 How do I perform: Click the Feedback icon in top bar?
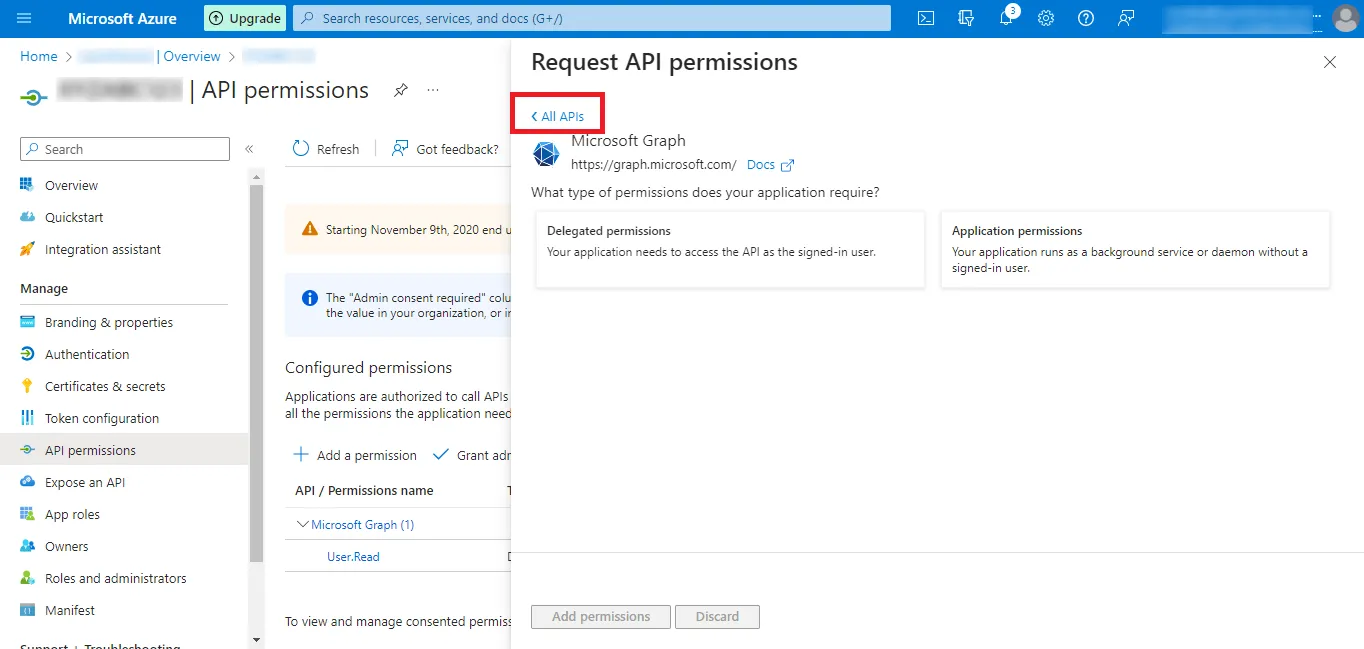coord(1127,18)
